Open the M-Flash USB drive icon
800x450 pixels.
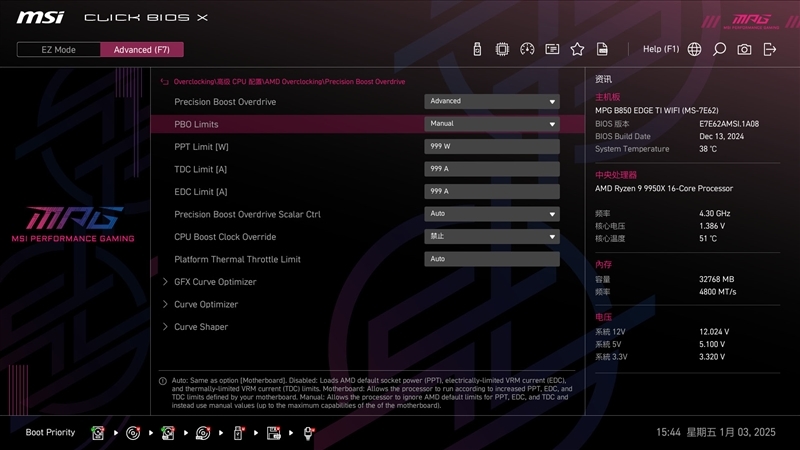click(477, 49)
